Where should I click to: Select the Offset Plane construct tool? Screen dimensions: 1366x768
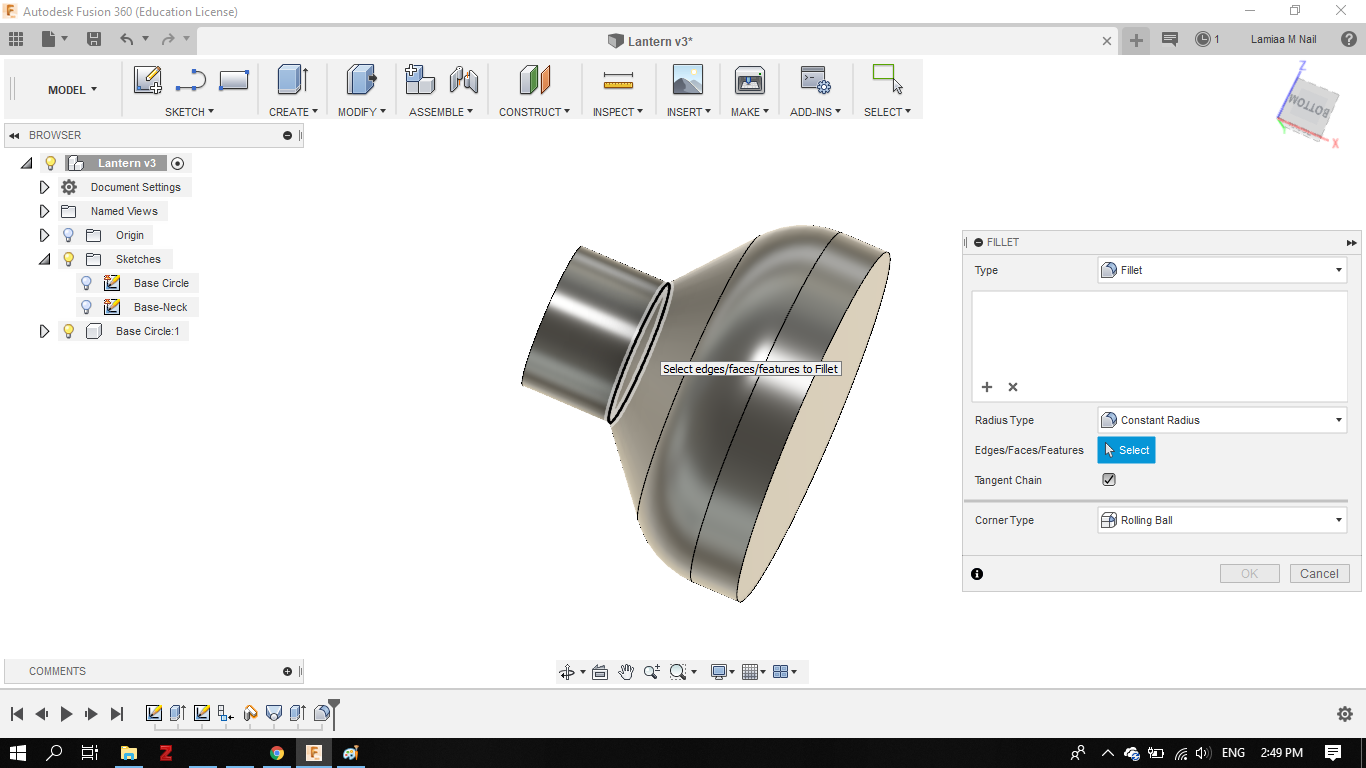click(535, 80)
